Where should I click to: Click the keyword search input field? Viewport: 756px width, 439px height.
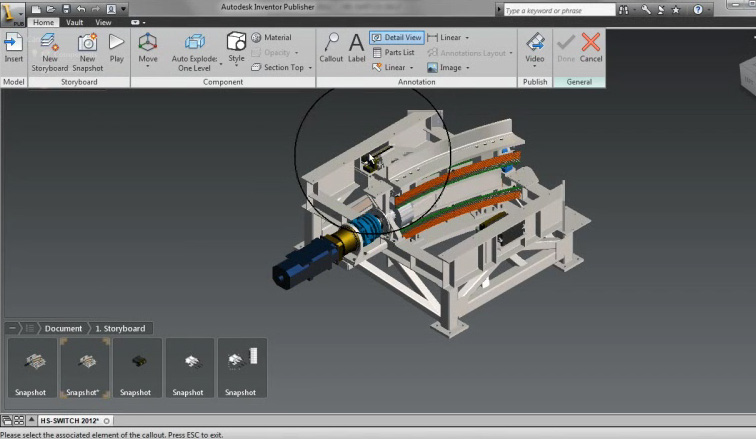click(562, 11)
